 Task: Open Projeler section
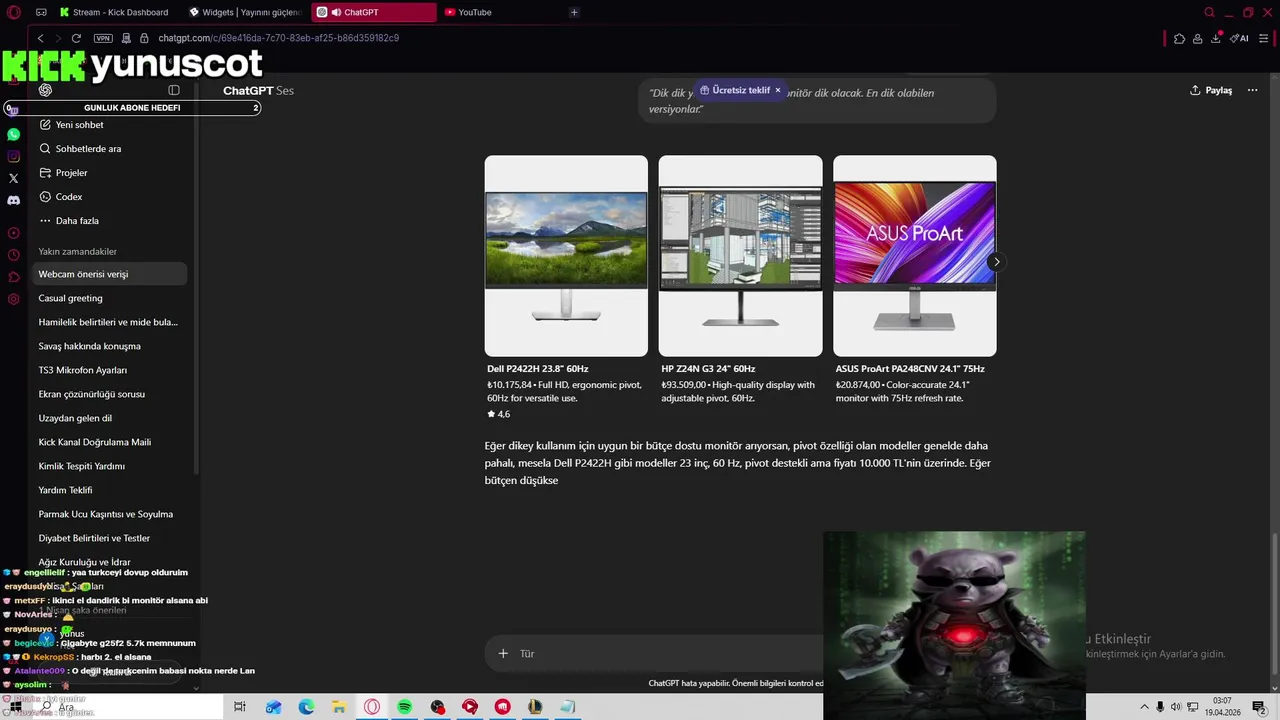[x=110, y=173]
